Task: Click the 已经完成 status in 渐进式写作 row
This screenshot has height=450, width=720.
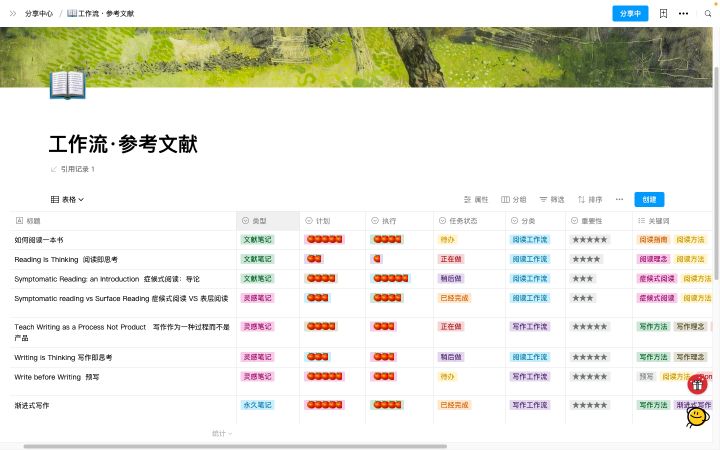Action: (454, 405)
